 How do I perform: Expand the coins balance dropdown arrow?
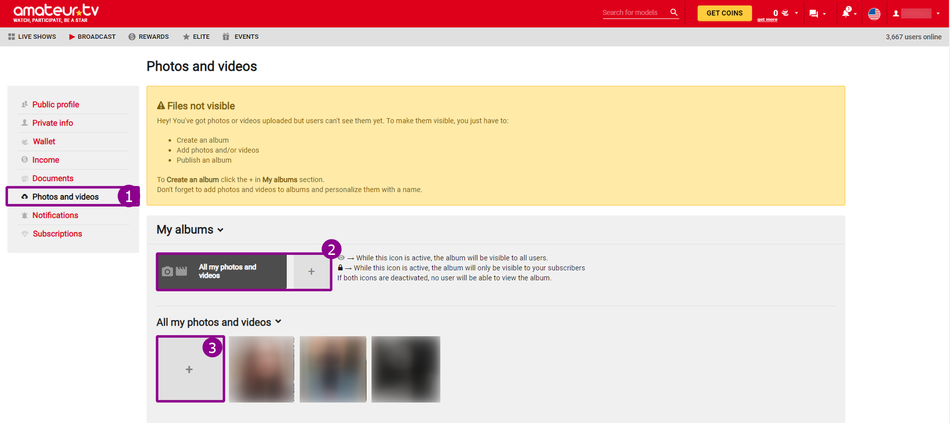797,14
